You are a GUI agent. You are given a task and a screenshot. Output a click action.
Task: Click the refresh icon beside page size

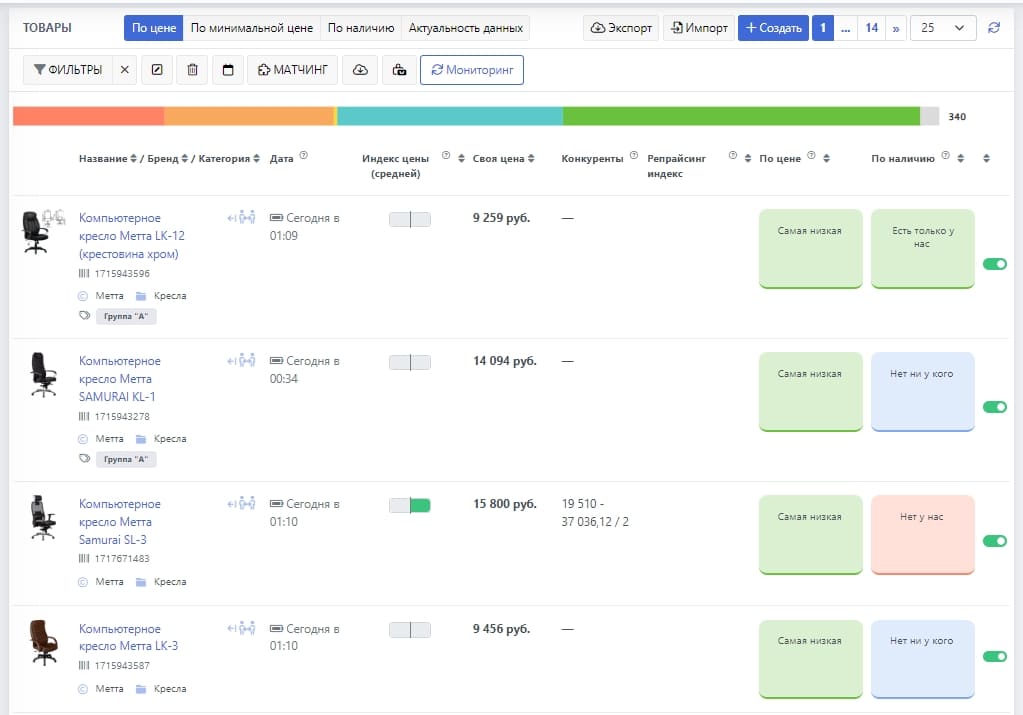tap(993, 28)
